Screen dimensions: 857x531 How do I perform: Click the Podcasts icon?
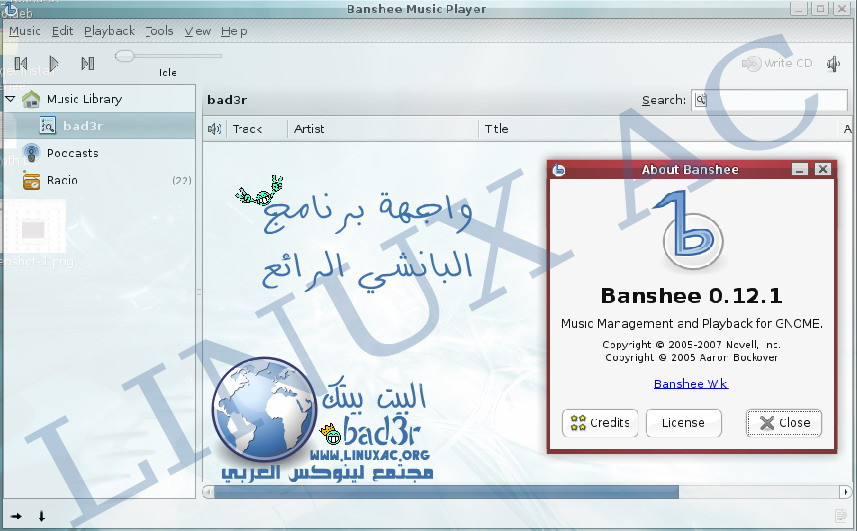tap(31, 153)
